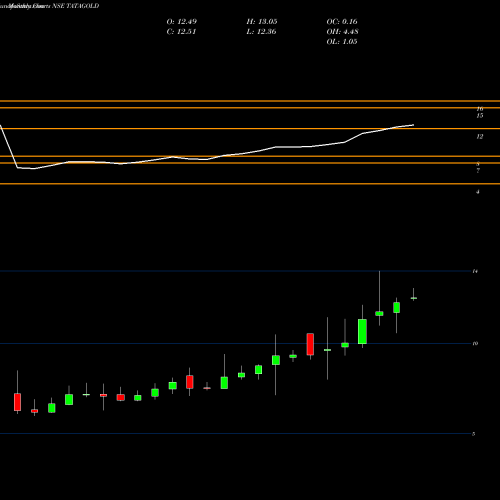Select the OH: 4.48 reading
The image size is (500, 500).
[x=343, y=32]
